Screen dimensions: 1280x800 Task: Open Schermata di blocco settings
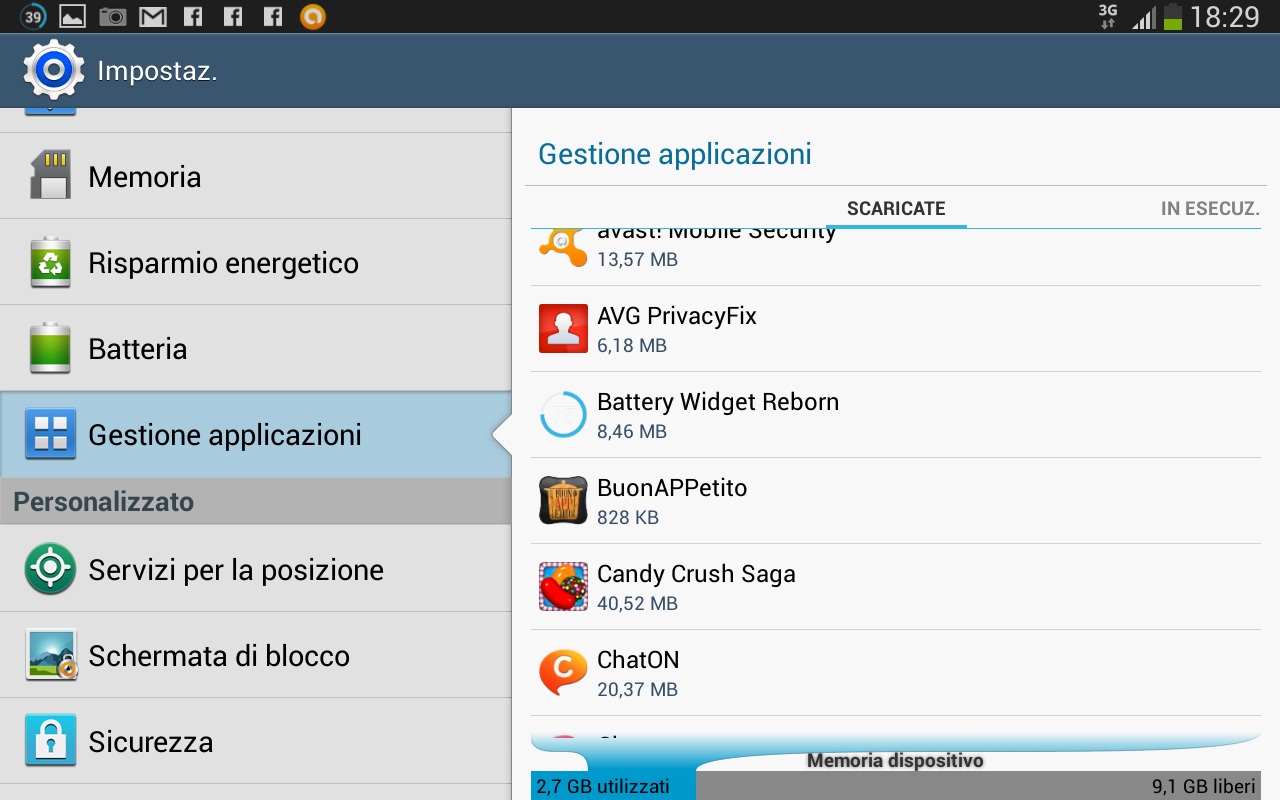255,655
